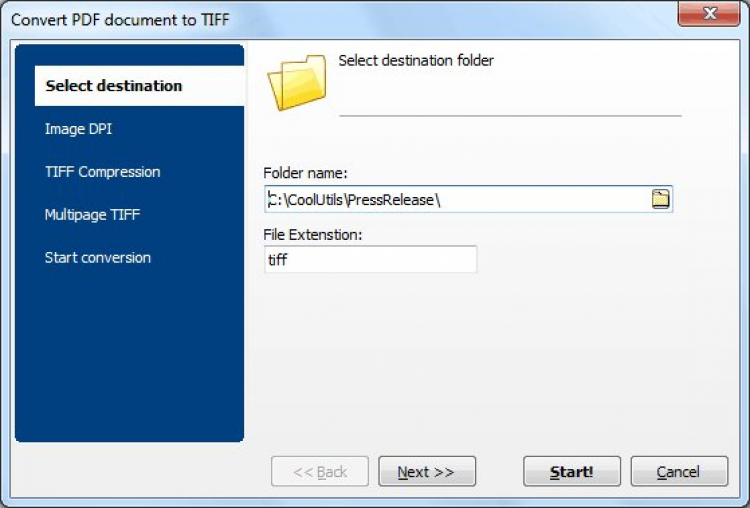Click the 'Next >>' button
Screen dimensions: 750x508
426,472
